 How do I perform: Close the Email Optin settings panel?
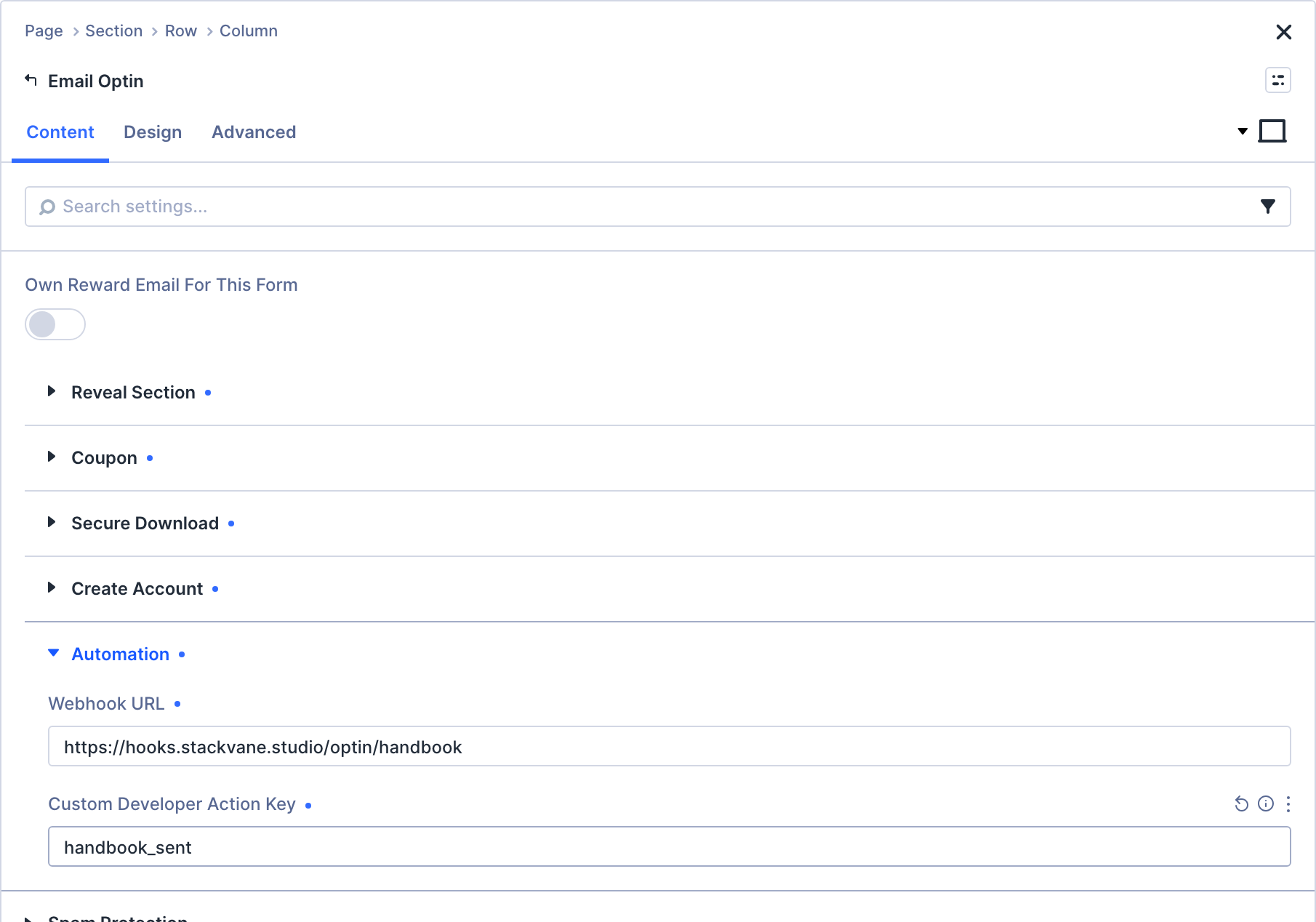[1283, 32]
